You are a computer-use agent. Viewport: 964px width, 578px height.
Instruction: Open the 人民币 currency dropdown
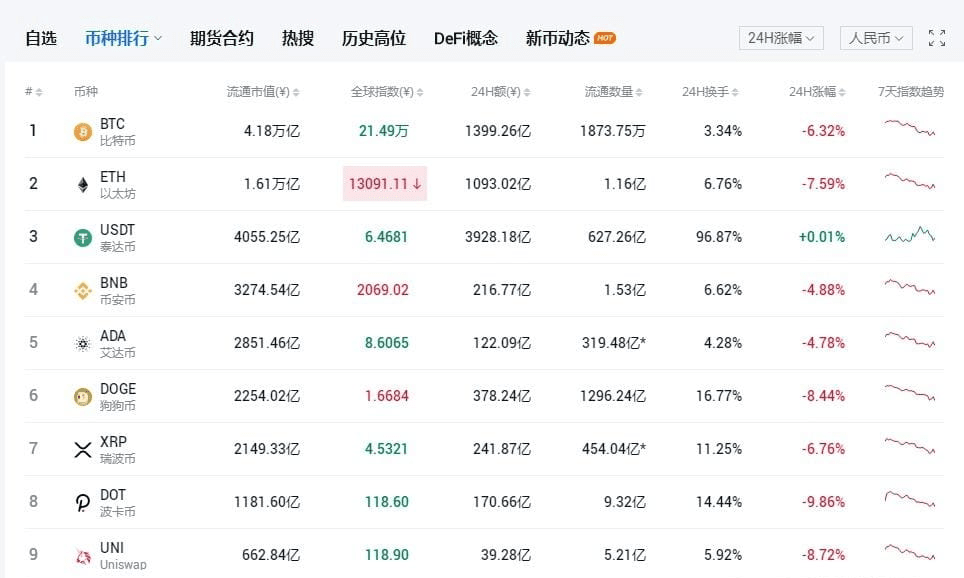(x=876, y=38)
